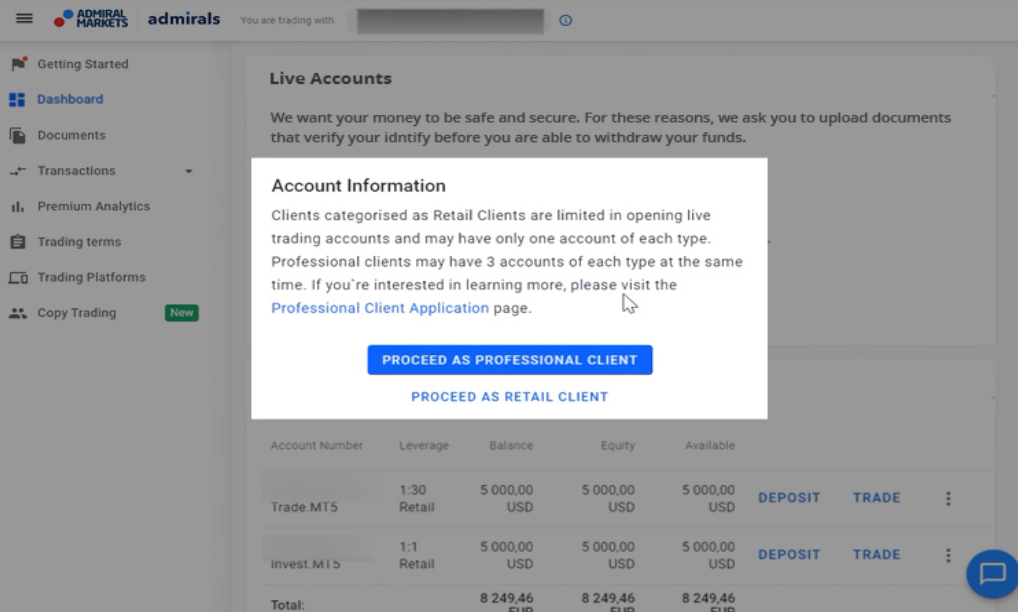Image resolution: width=1018 pixels, height=612 pixels.
Task: Open three-dot menu for Trade.MT5 account
Action: click(x=948, y=498)
